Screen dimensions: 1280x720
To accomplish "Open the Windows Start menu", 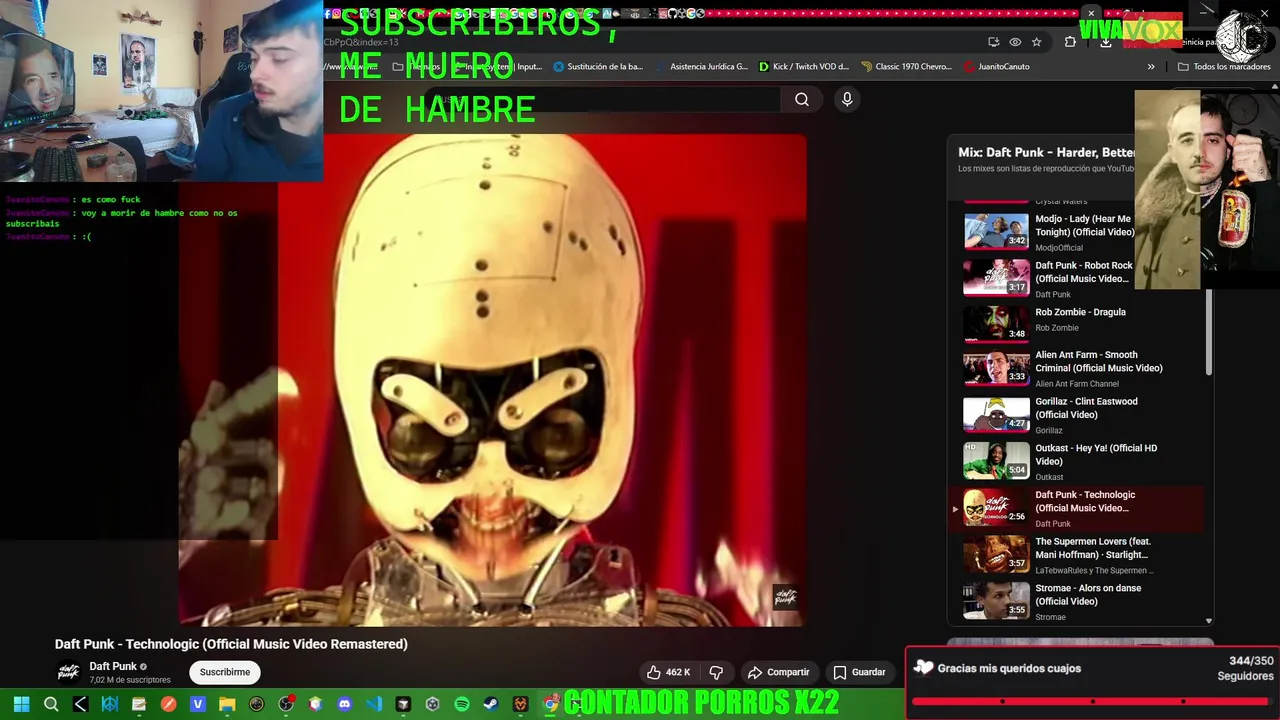I will click(x=21, y=704).
